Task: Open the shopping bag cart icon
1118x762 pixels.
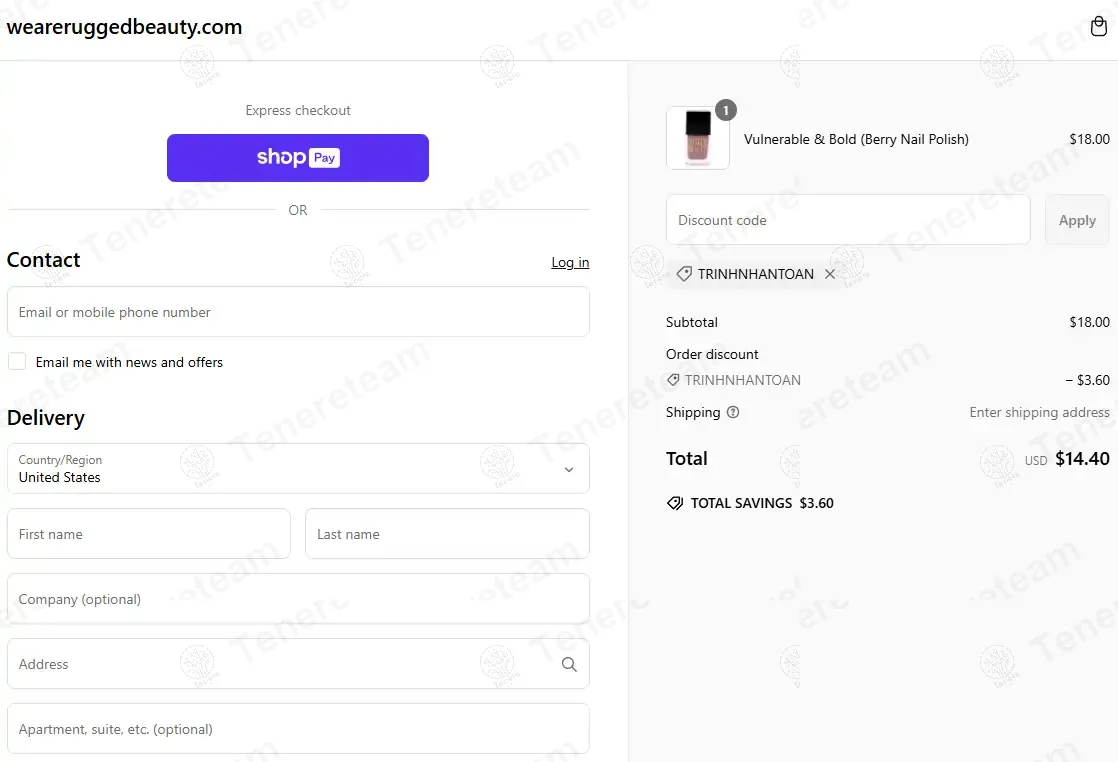Action: [1099, 26]
